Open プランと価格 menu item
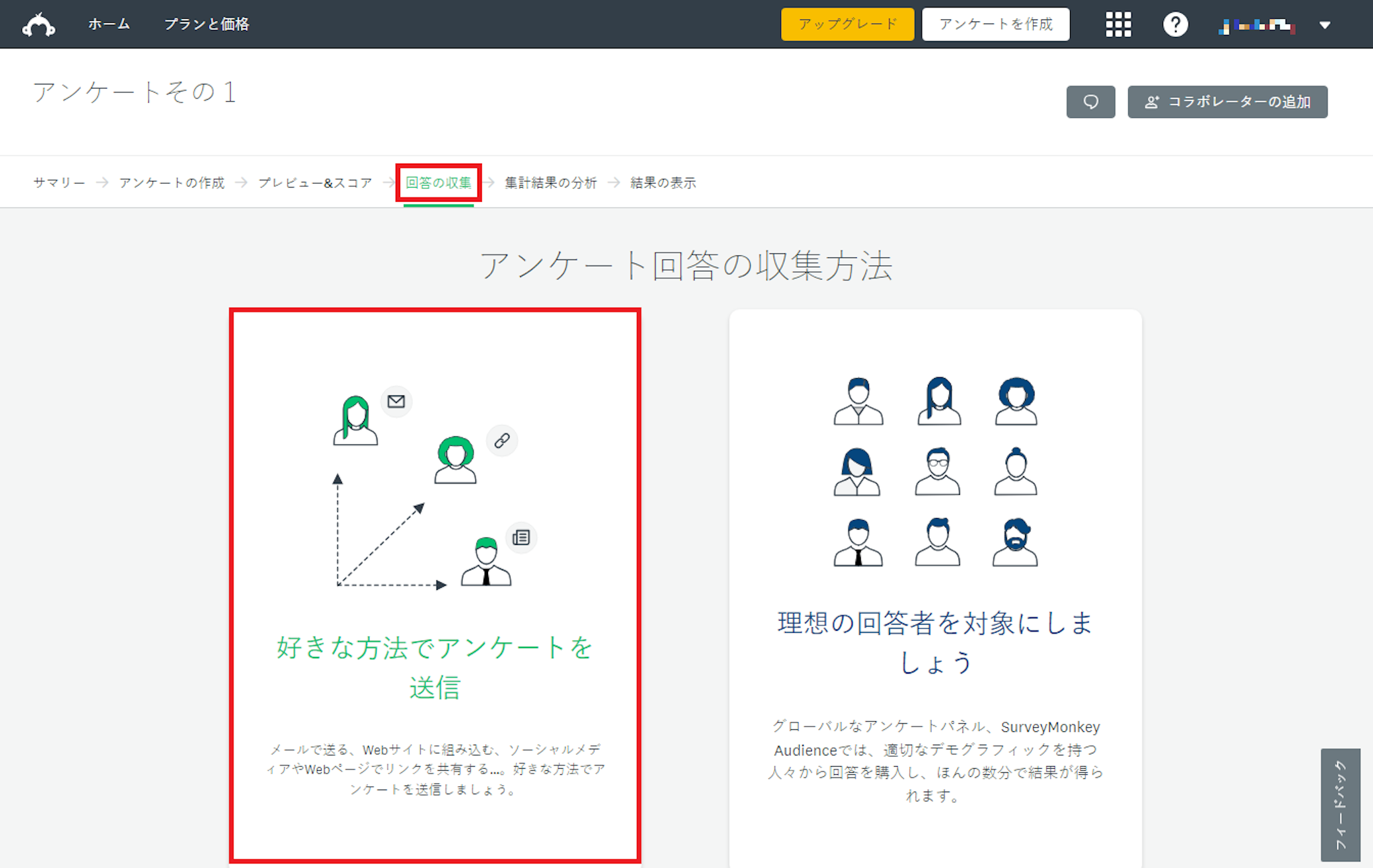 [x=206, y=24]
